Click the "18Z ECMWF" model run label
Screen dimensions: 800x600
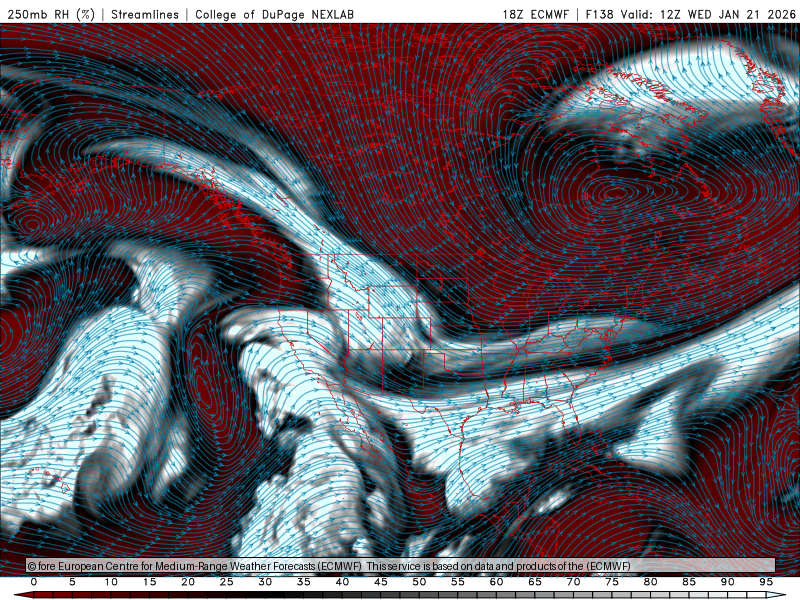pos(535,14)
